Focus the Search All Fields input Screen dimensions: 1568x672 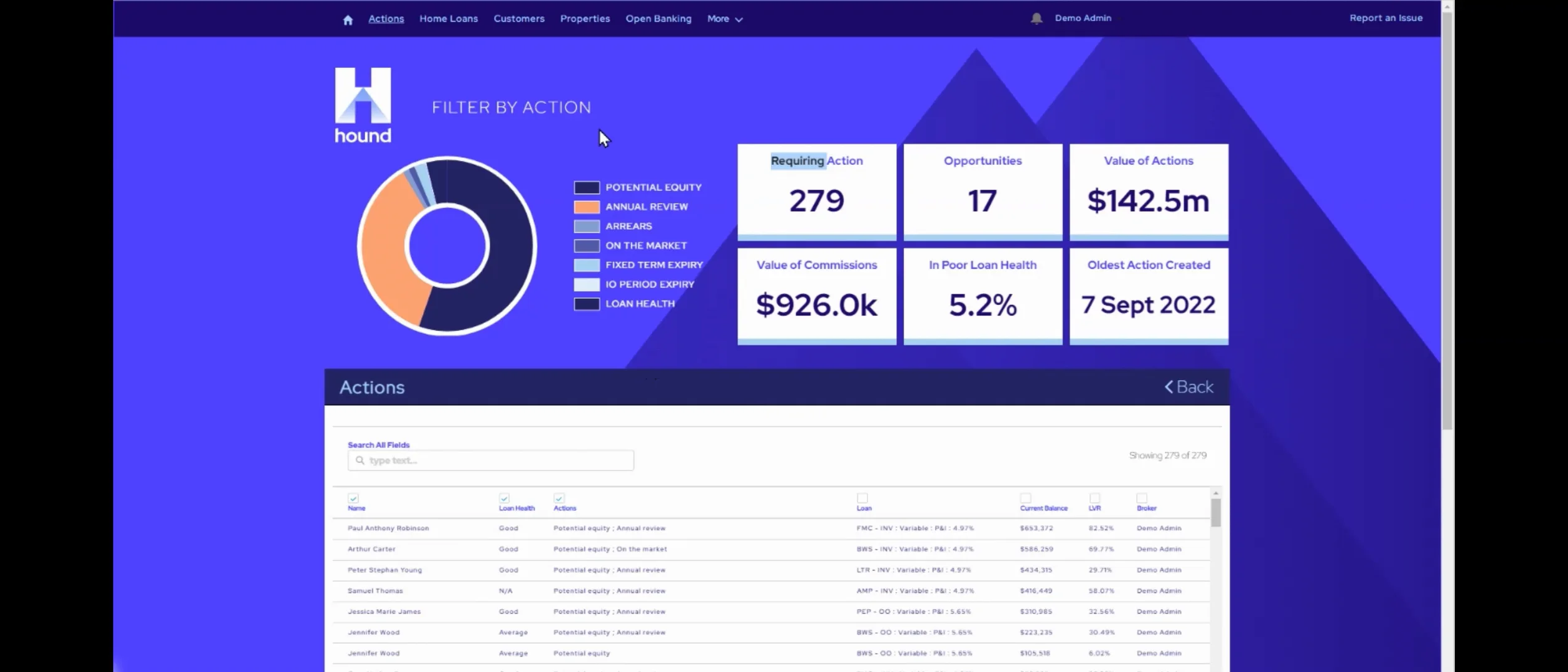pyautogui.click(x=490, y=460)
